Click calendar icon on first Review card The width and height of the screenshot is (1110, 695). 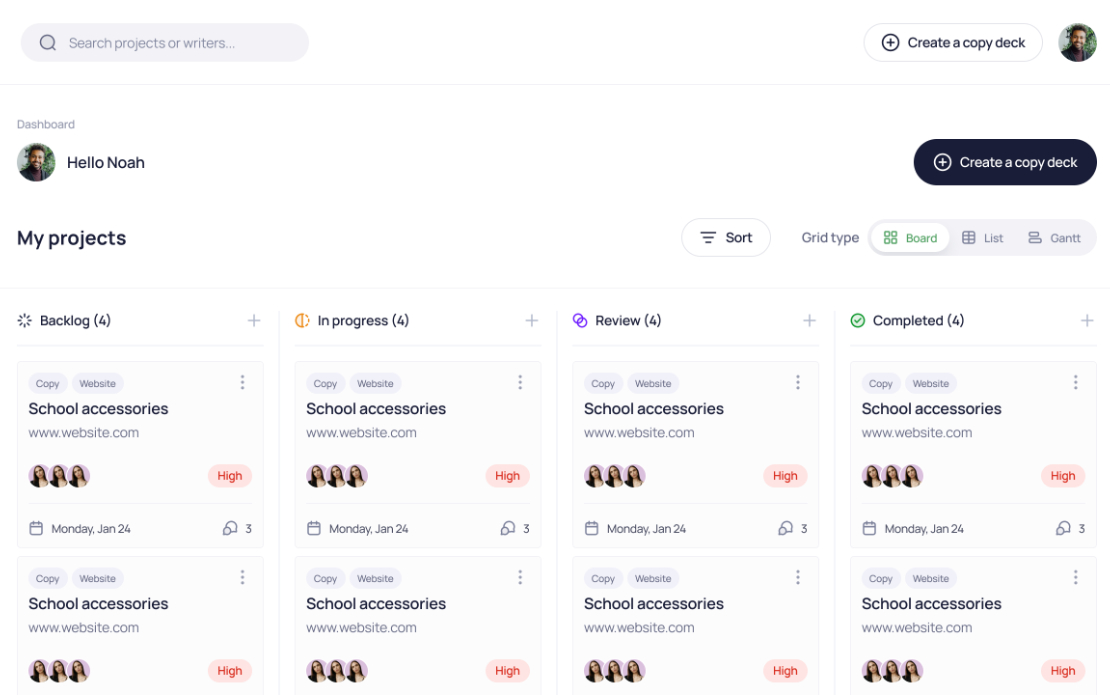(x=592, y=528)
